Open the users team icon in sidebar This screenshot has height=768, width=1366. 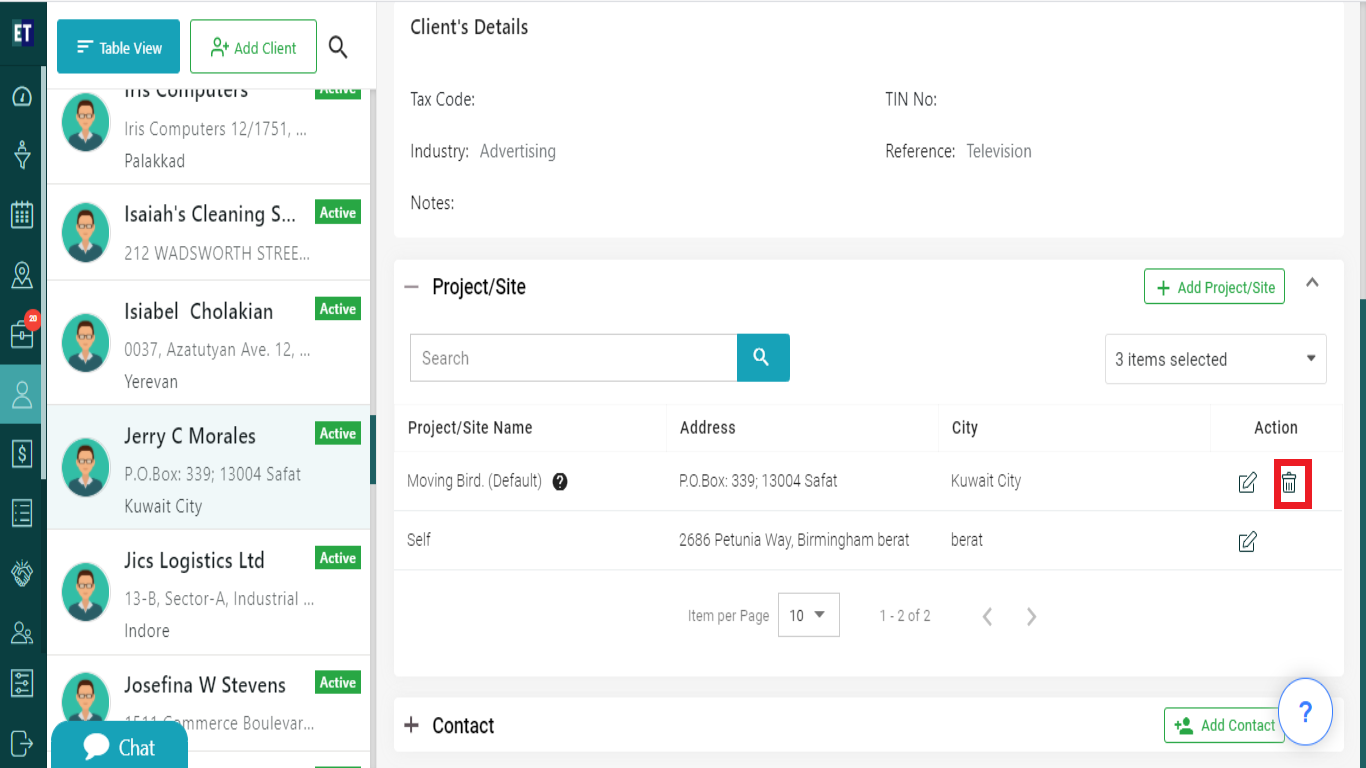22,632
